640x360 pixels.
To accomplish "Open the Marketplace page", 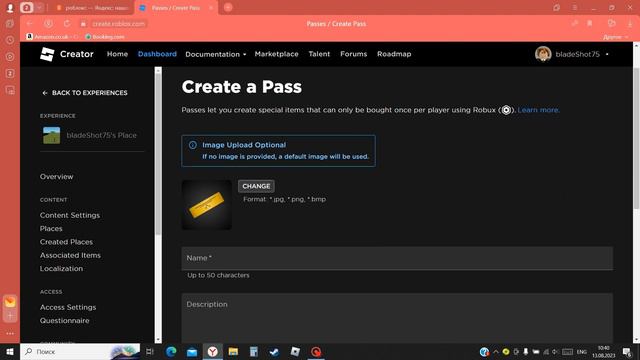I will pyautogui.click(x=276, y=54).
